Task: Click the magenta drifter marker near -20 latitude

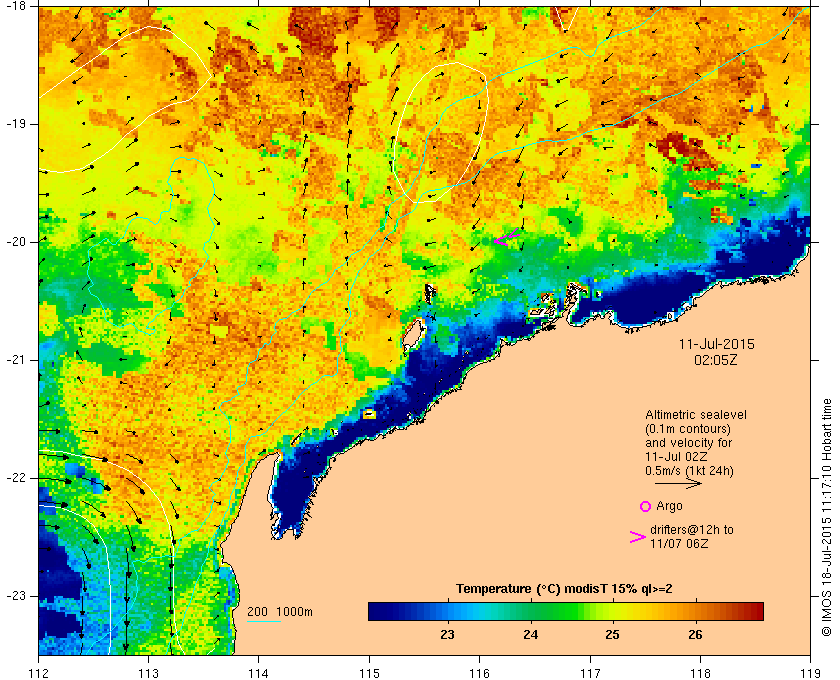Action: [507, 237]
